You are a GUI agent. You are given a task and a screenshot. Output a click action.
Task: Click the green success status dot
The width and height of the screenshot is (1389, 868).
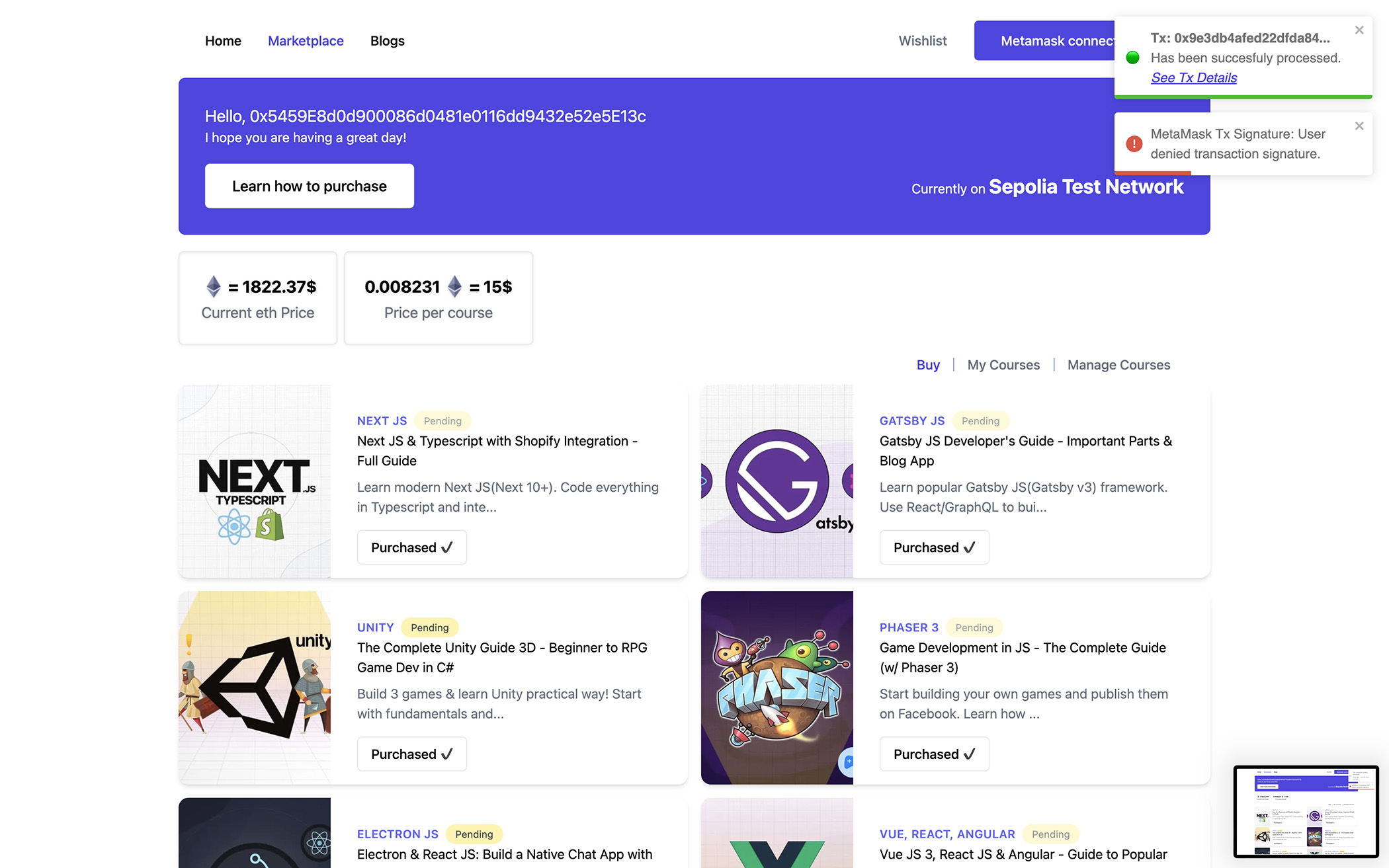coord(1132,58)
